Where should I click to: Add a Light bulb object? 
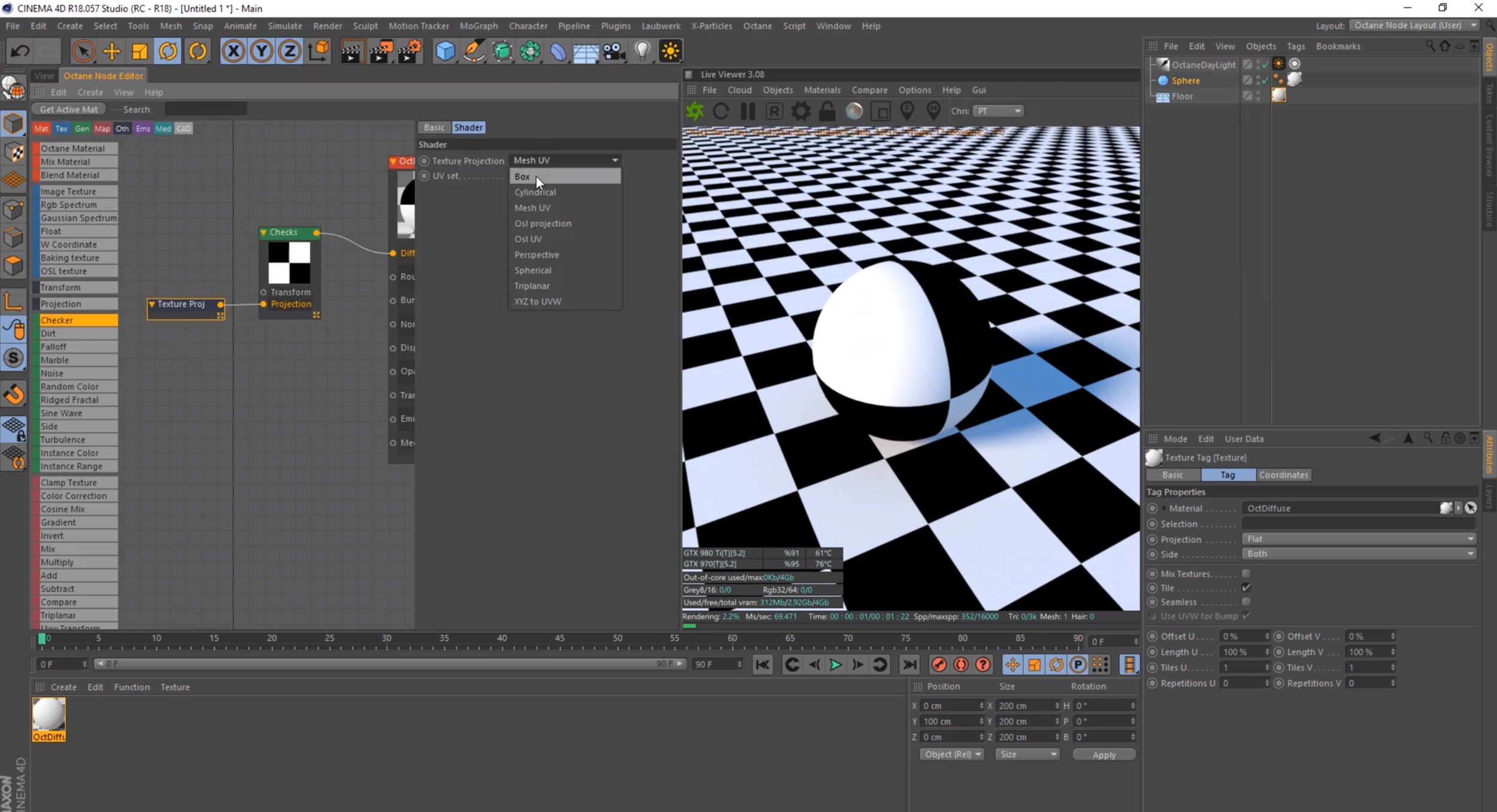[643, 51]
